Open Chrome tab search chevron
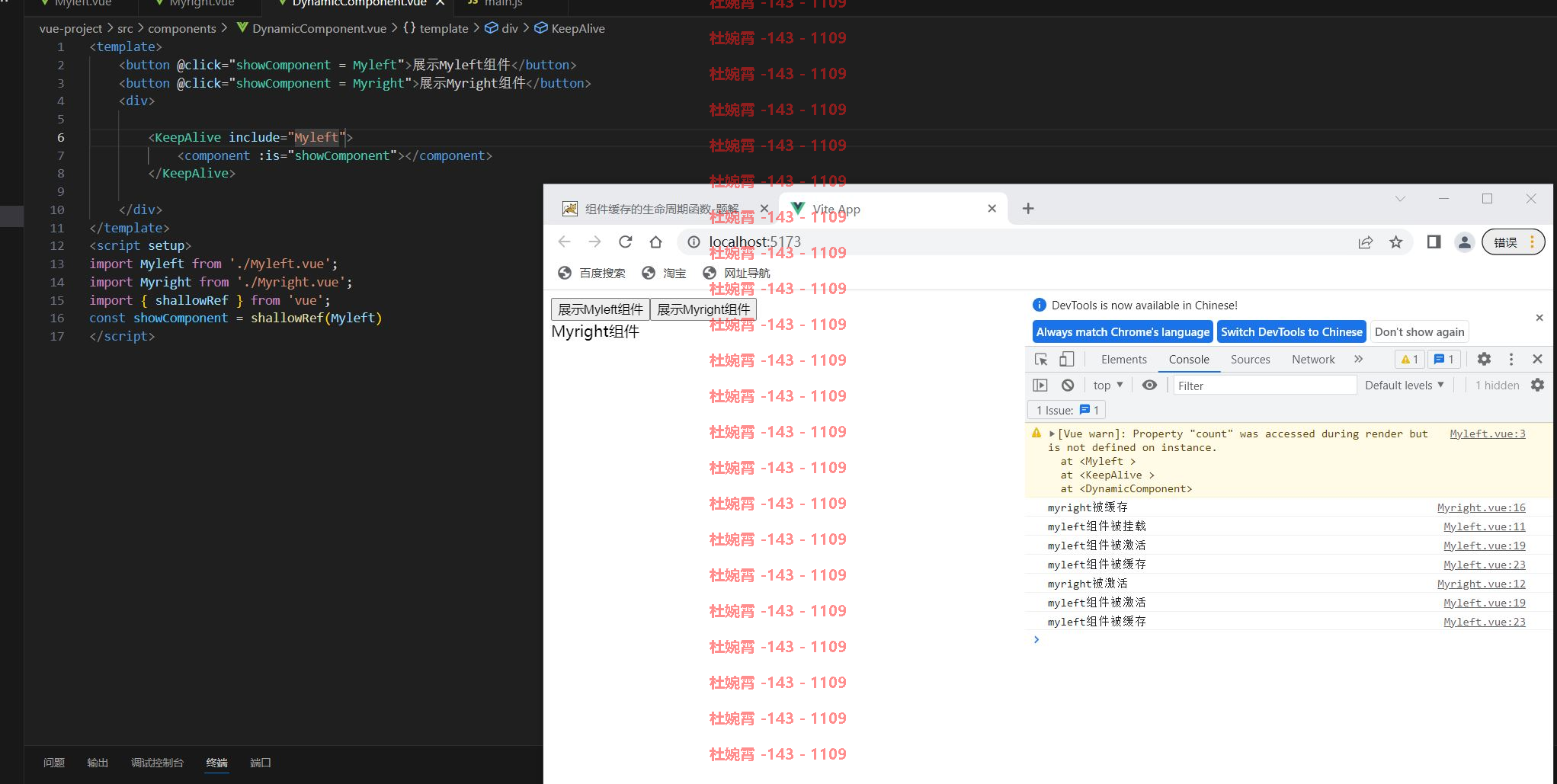1557x784 pixels. 1400,199
